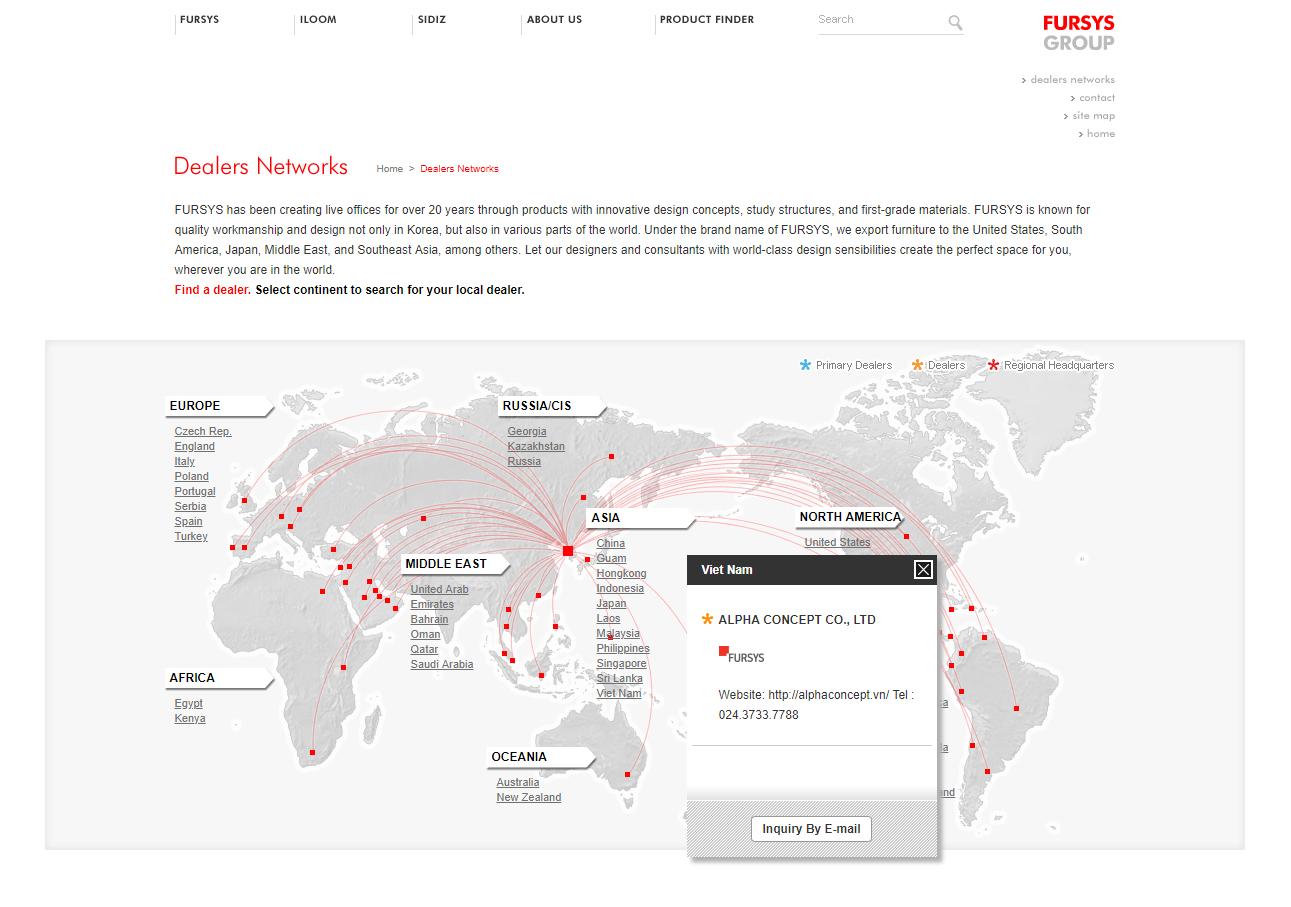
Task: Open Guam dealer link
Action: pyautogui.click(x=611, y=559)
